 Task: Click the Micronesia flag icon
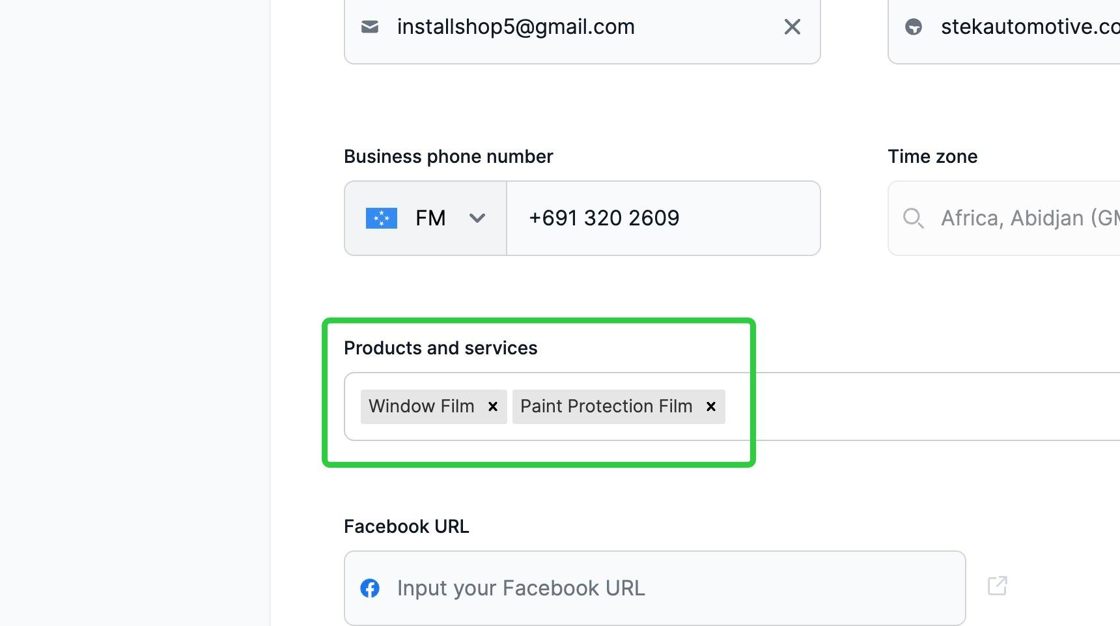pos(381,218)
